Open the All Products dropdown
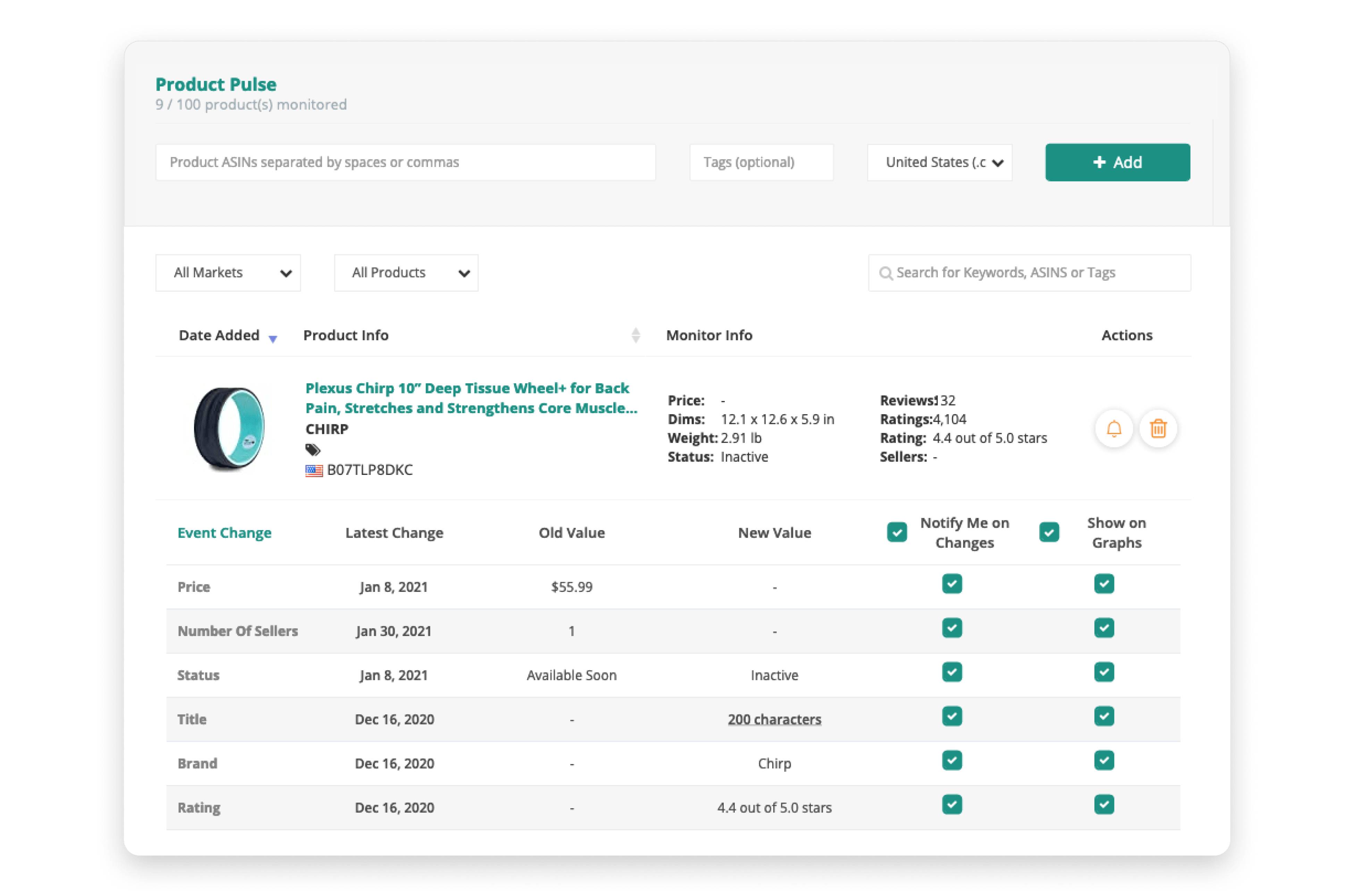This screenshot has height=896, width=1354. pos(406,273)
